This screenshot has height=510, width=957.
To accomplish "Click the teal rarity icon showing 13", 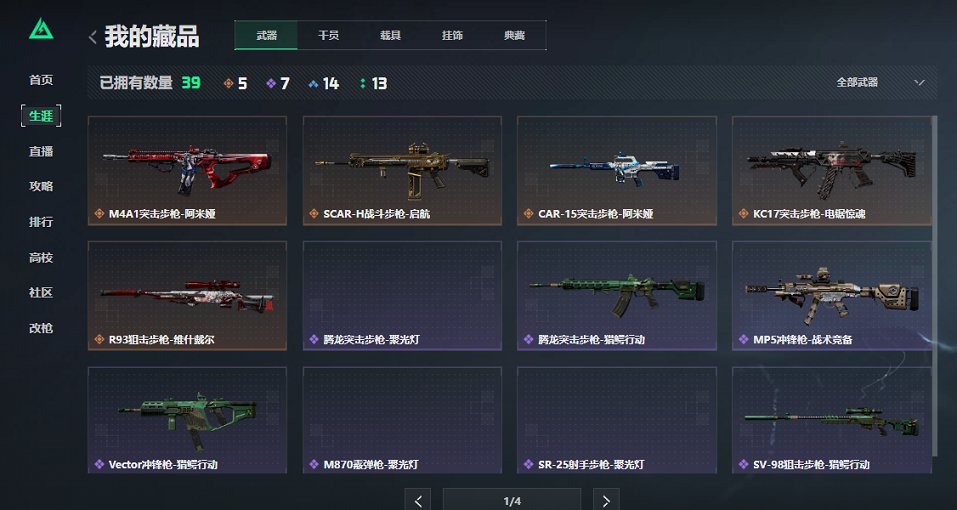I will [x=363, y=84].
